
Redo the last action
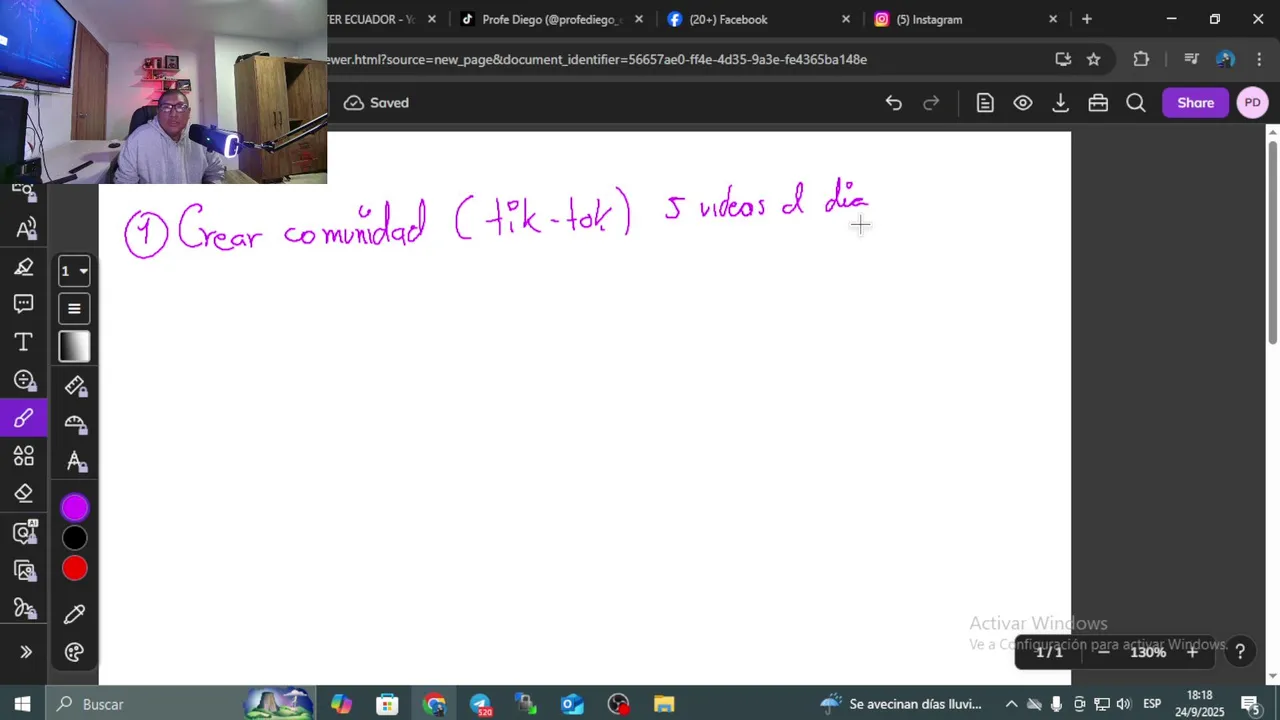pyautogui.click(x=931, y=103)
